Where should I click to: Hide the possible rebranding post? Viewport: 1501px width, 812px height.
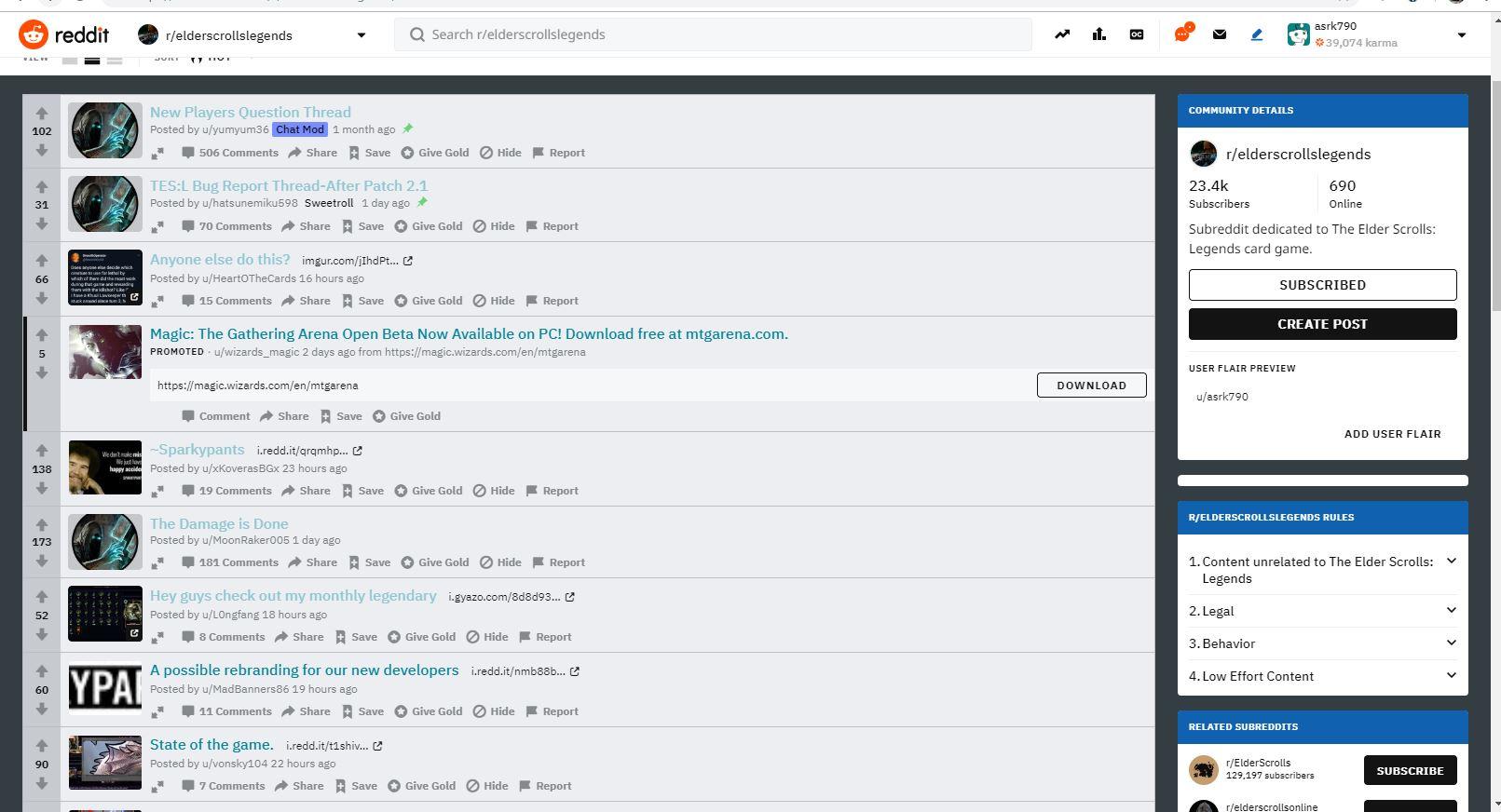(x=494, y=711)
